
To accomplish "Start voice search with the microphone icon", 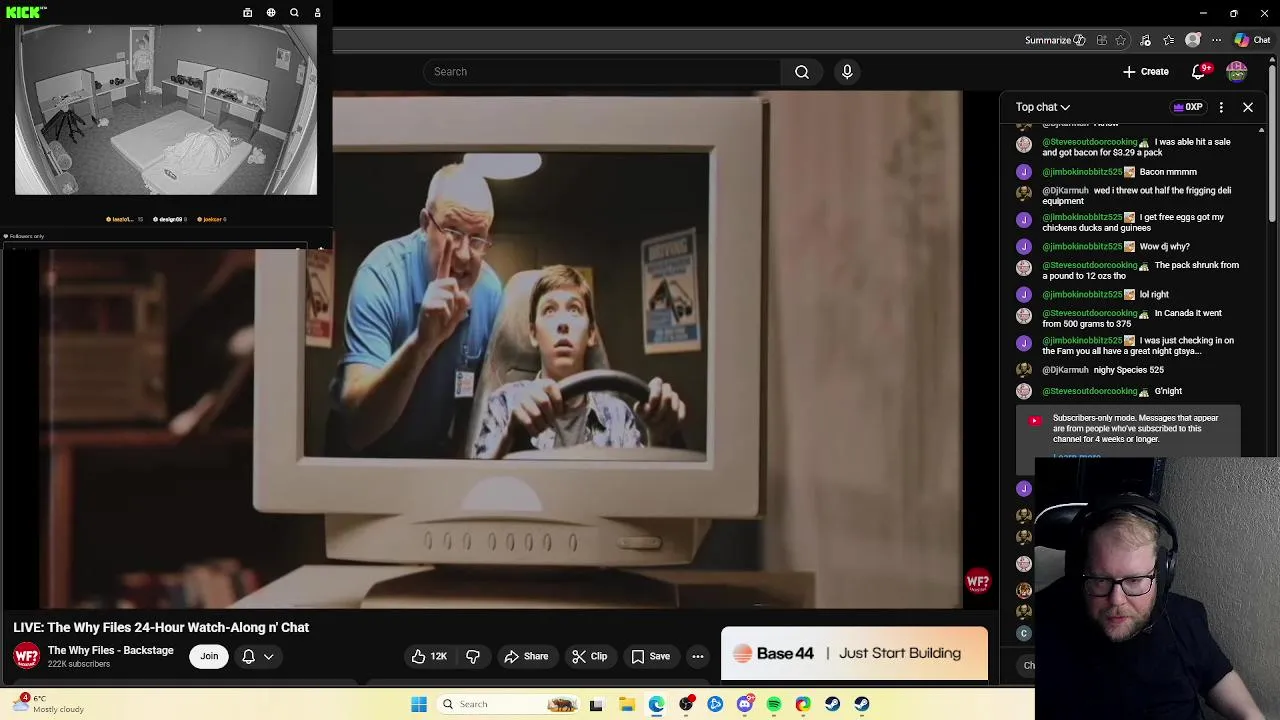I will pyautogui.click(x=847, y=72).
